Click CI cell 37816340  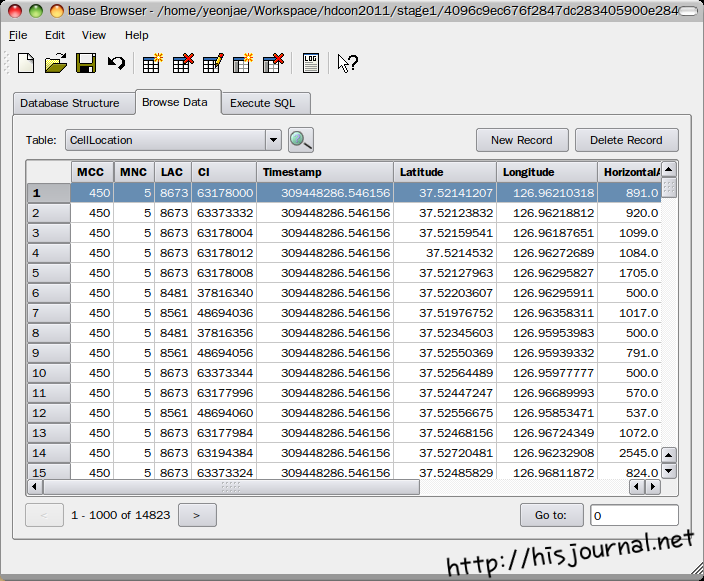pos(224,293)
